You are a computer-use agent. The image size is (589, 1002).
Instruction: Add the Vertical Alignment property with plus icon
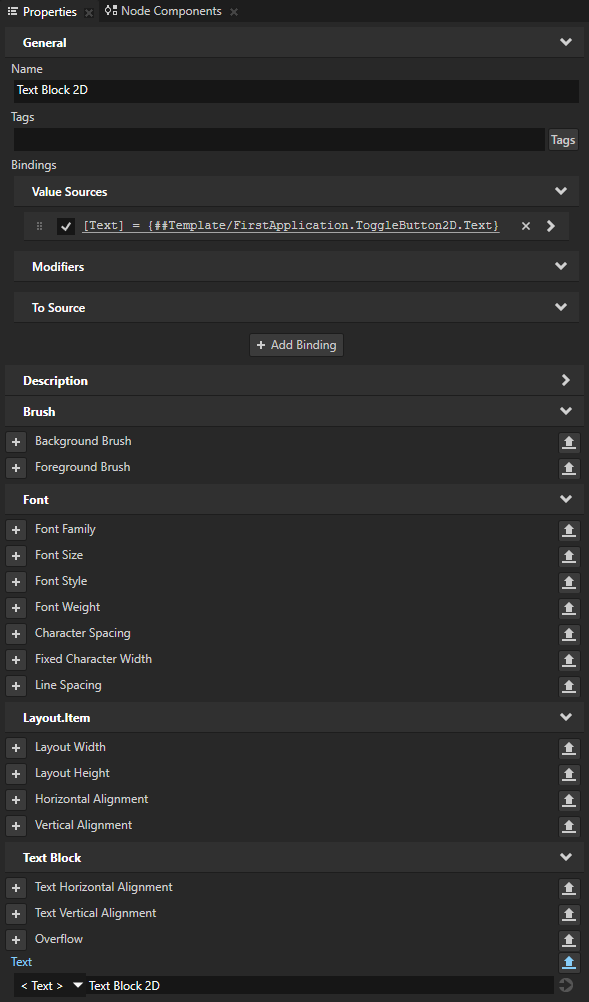point(15,825)
